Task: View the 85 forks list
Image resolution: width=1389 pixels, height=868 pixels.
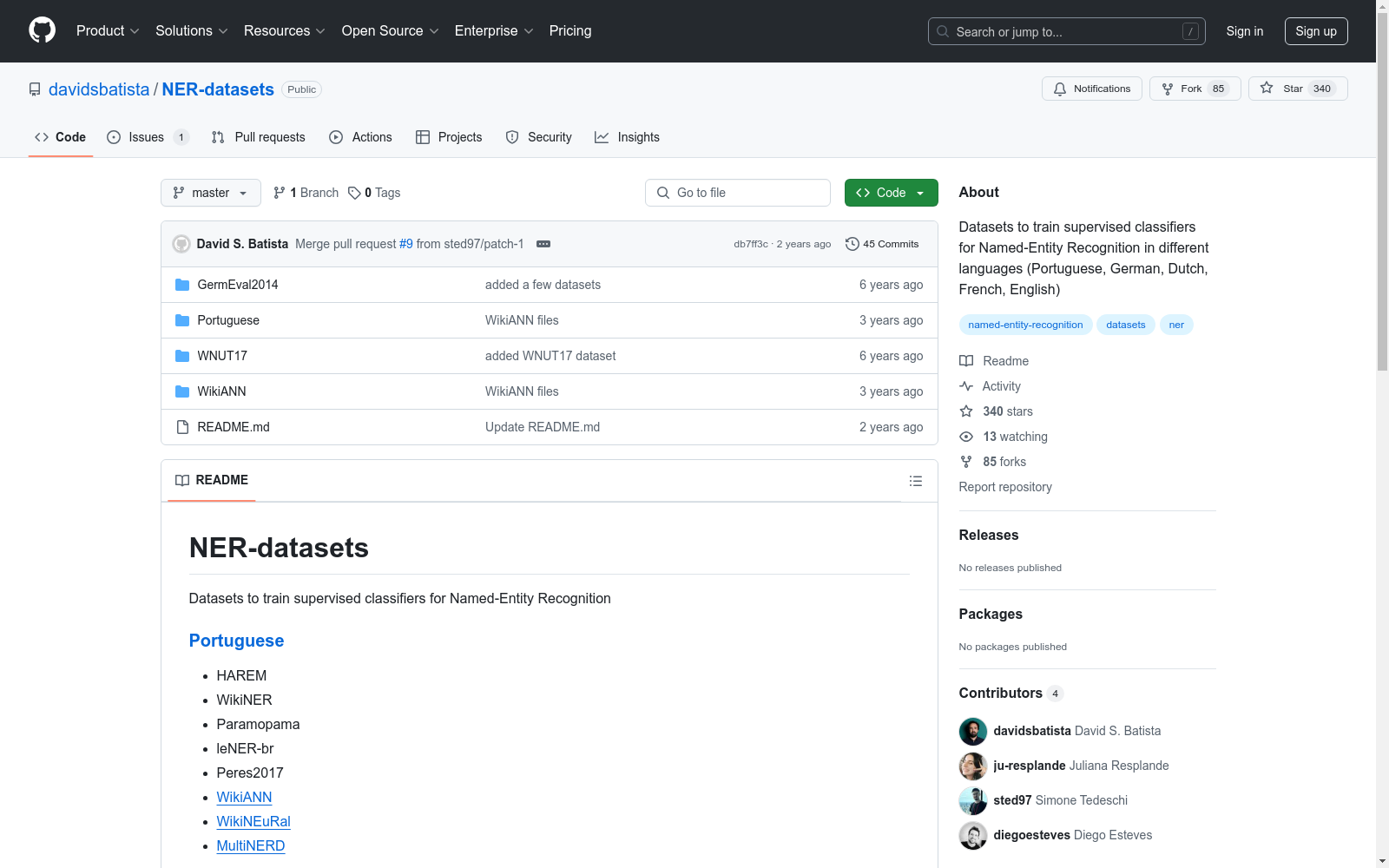Action: click(x=993, y=462)
